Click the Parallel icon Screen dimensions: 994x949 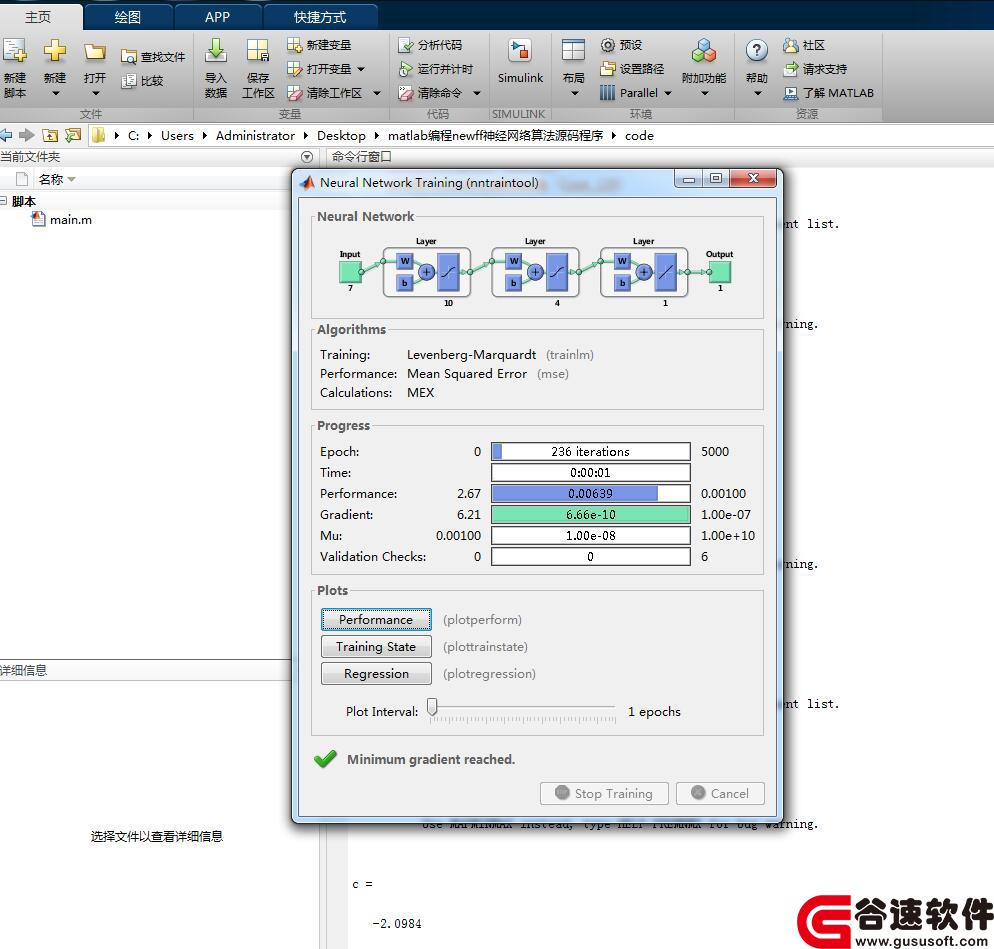click(607, 93)
